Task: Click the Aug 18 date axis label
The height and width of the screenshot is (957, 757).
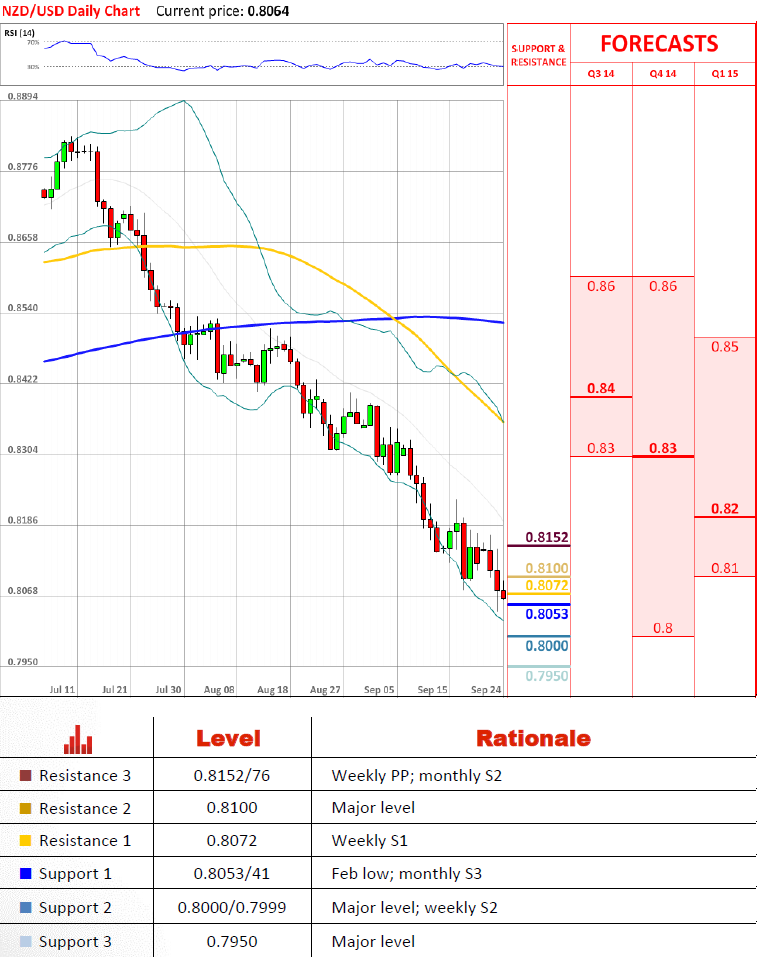Action: (272, 689)
